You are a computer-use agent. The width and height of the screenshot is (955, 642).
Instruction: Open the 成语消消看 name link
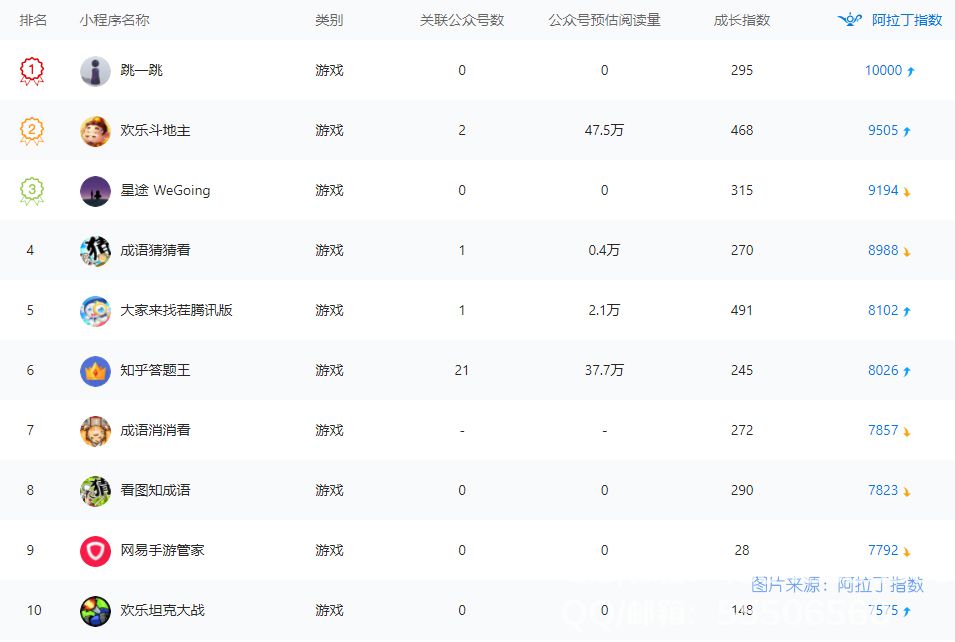click(155, 430)
